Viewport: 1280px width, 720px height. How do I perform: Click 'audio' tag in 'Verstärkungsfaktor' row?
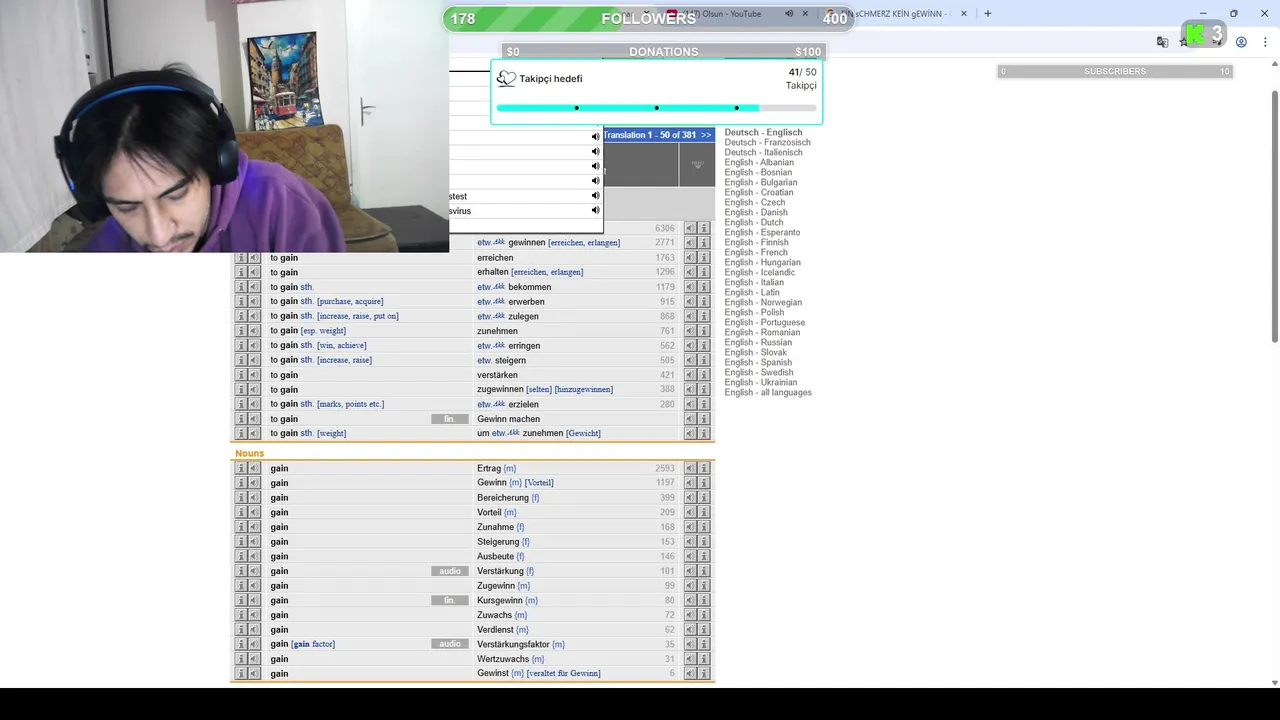click(450, 644)
